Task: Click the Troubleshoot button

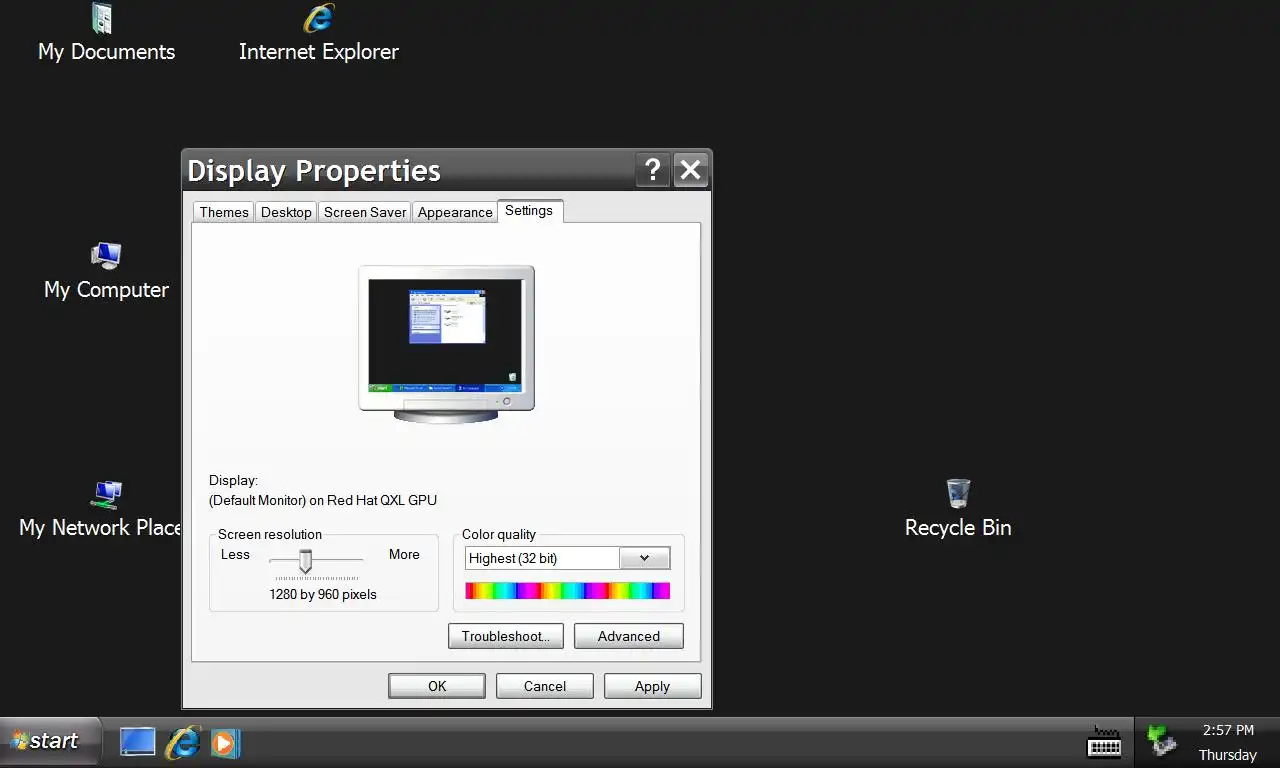Action: click(x=506, y=636)
